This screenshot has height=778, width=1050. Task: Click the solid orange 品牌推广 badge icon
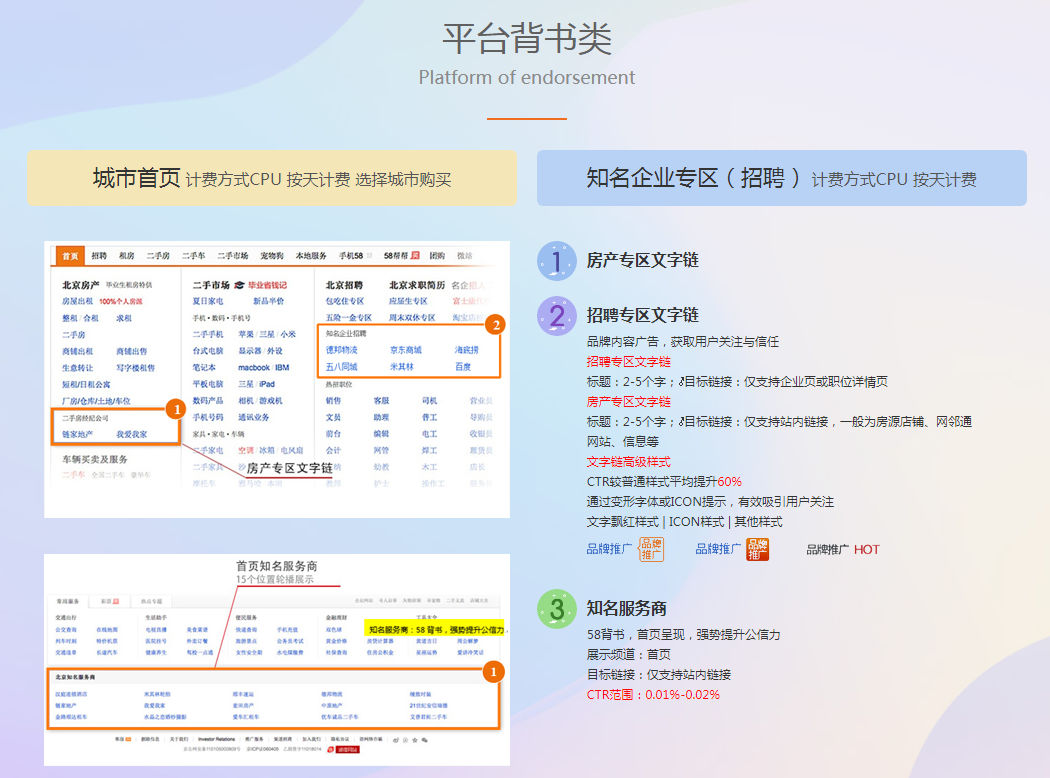pos(758,549)
